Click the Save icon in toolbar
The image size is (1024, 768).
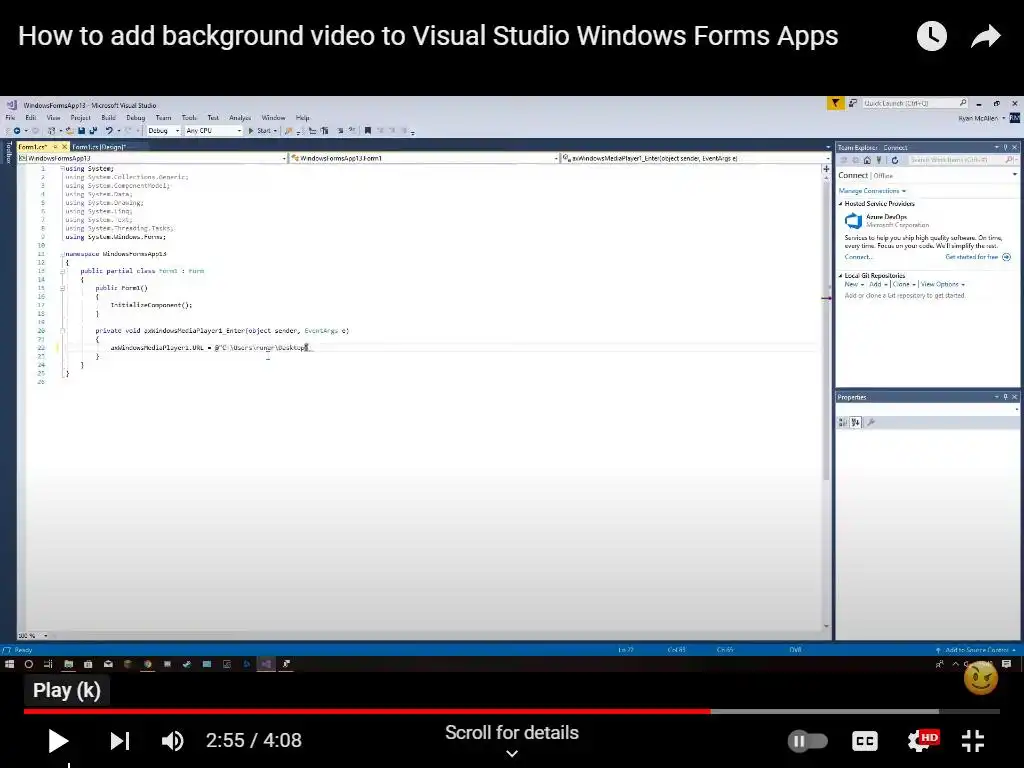point(82,131)
